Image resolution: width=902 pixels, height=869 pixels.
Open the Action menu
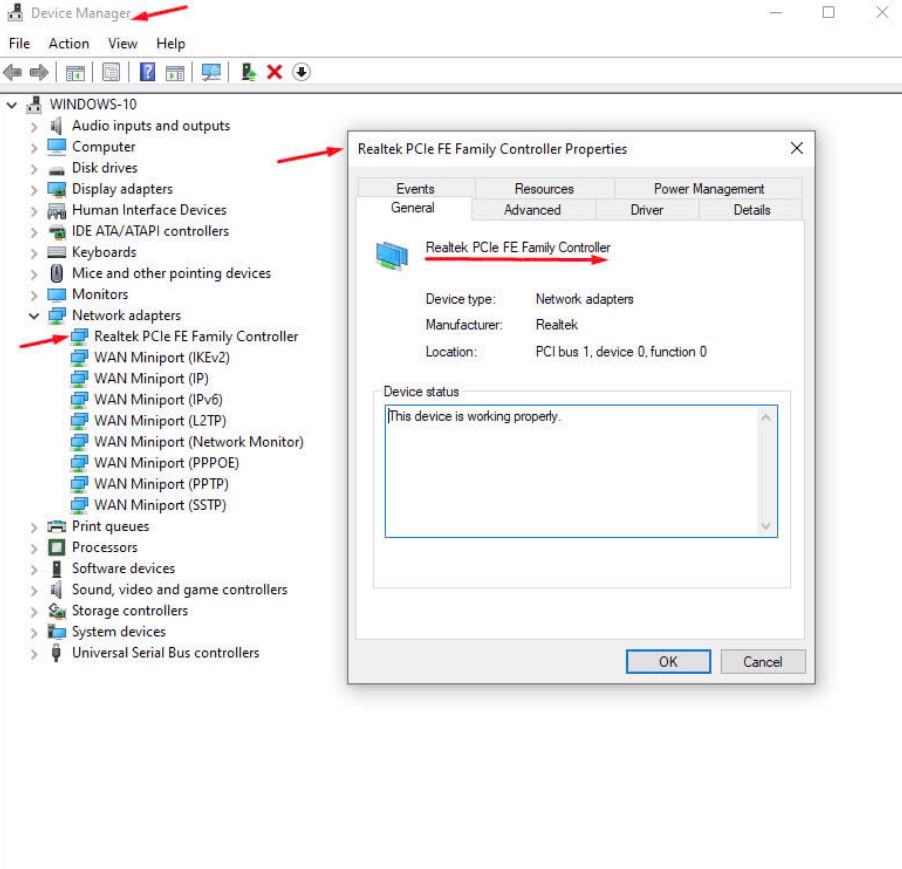tap(69, 44)
